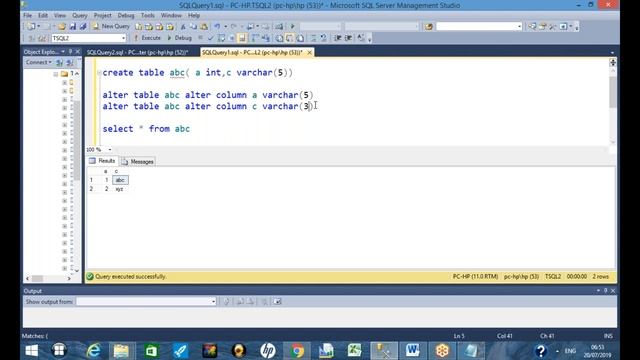Close the SQLQuery1.sql tab
The width and height of the screenshot is (640, 360).
(309, 53)
